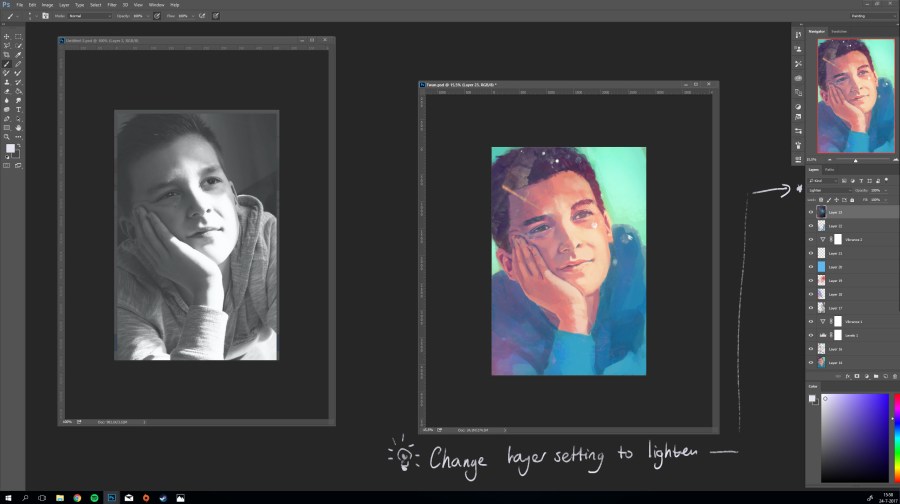Image resolution: width=900 pixels, height=504 pixels.
Task: Switch to the Paths tab
Action: [x=830, y=169]
